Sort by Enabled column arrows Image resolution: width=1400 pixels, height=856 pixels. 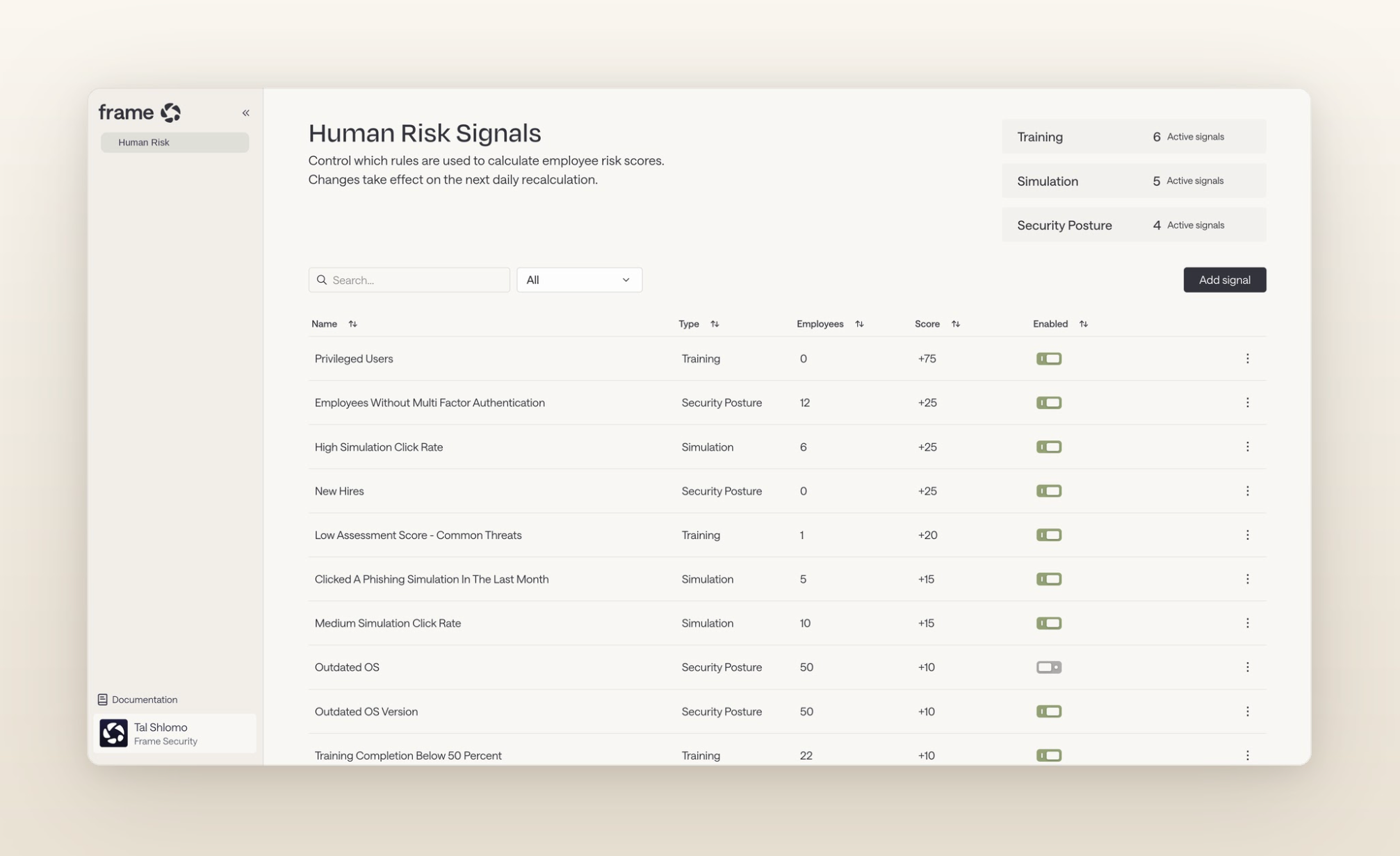[1084, 324]
